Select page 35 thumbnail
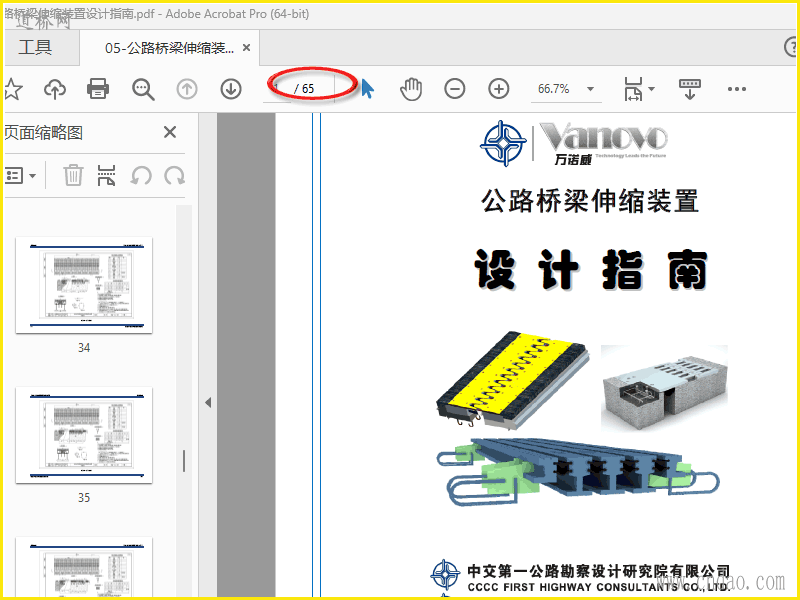 pyautogui.click(x=84, y=435)
